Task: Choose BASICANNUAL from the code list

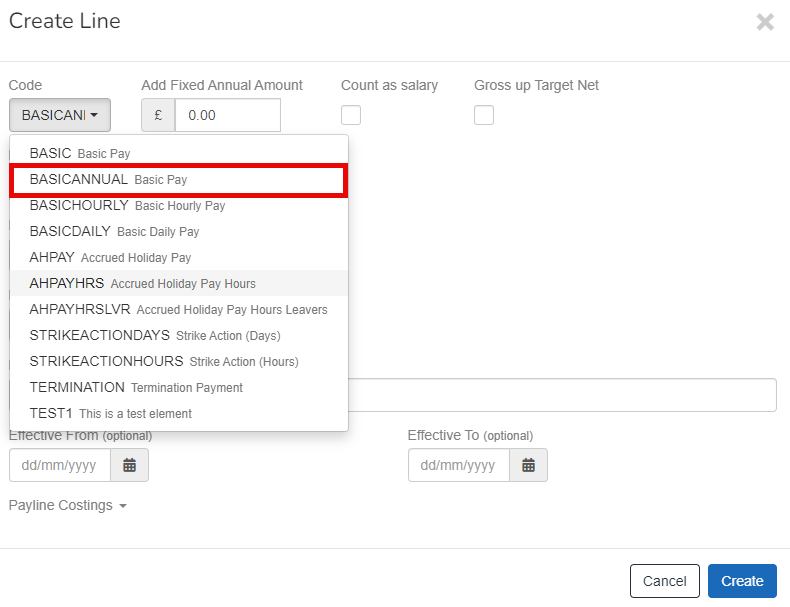Action: (x=108, y=180)
